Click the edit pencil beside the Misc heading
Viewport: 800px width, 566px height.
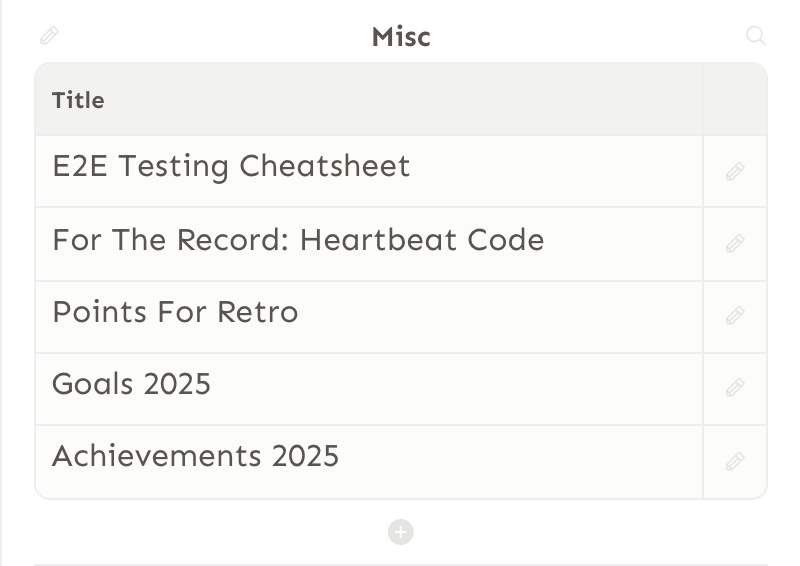tap(49, 36)
